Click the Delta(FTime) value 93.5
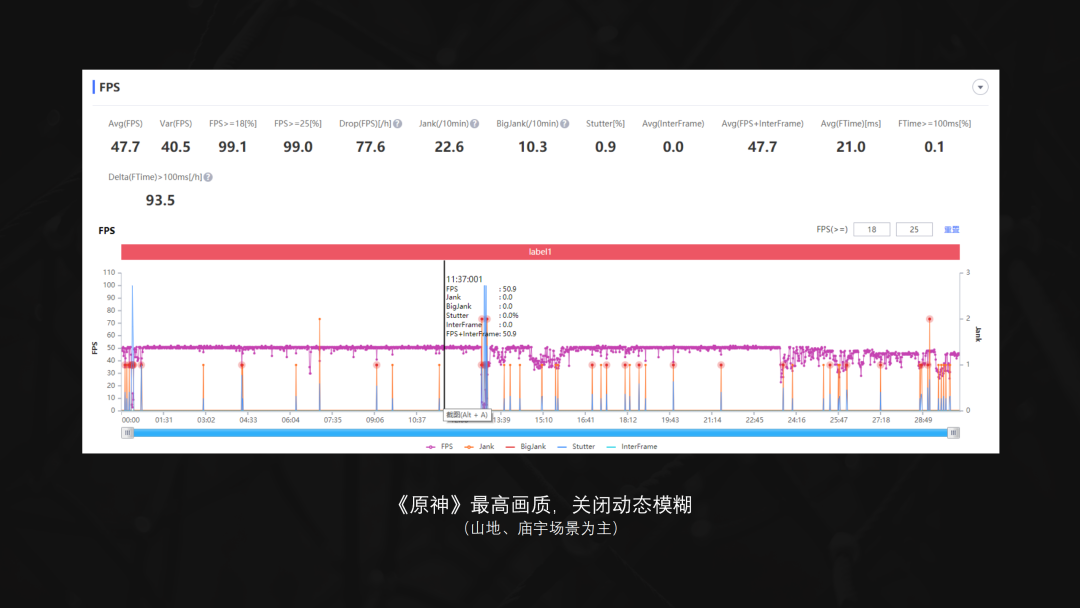The image size is (1080, 608). point(160,200)
